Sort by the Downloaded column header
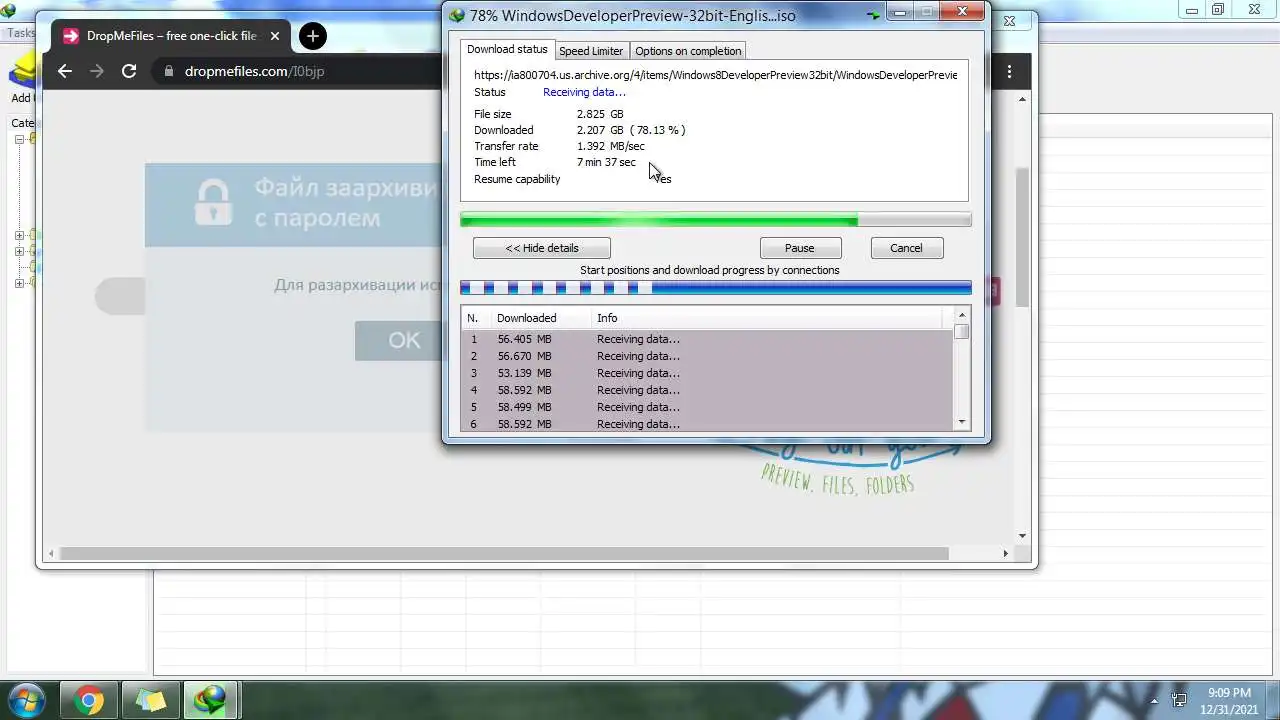The height and width of the screenshot is (720, 1280). coord(540,318)
